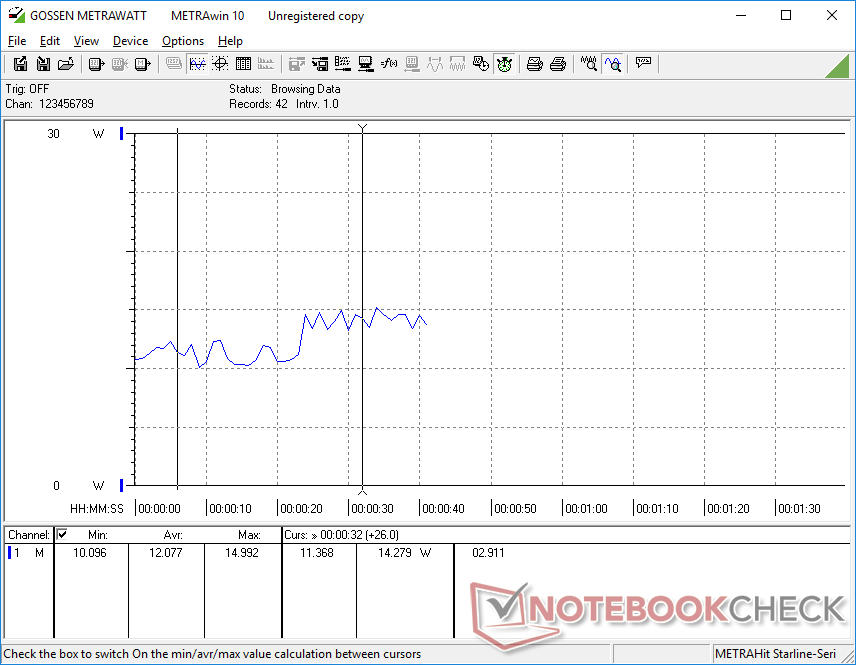
Task: Switch to the table data view icon
Action: coord(243,64)
